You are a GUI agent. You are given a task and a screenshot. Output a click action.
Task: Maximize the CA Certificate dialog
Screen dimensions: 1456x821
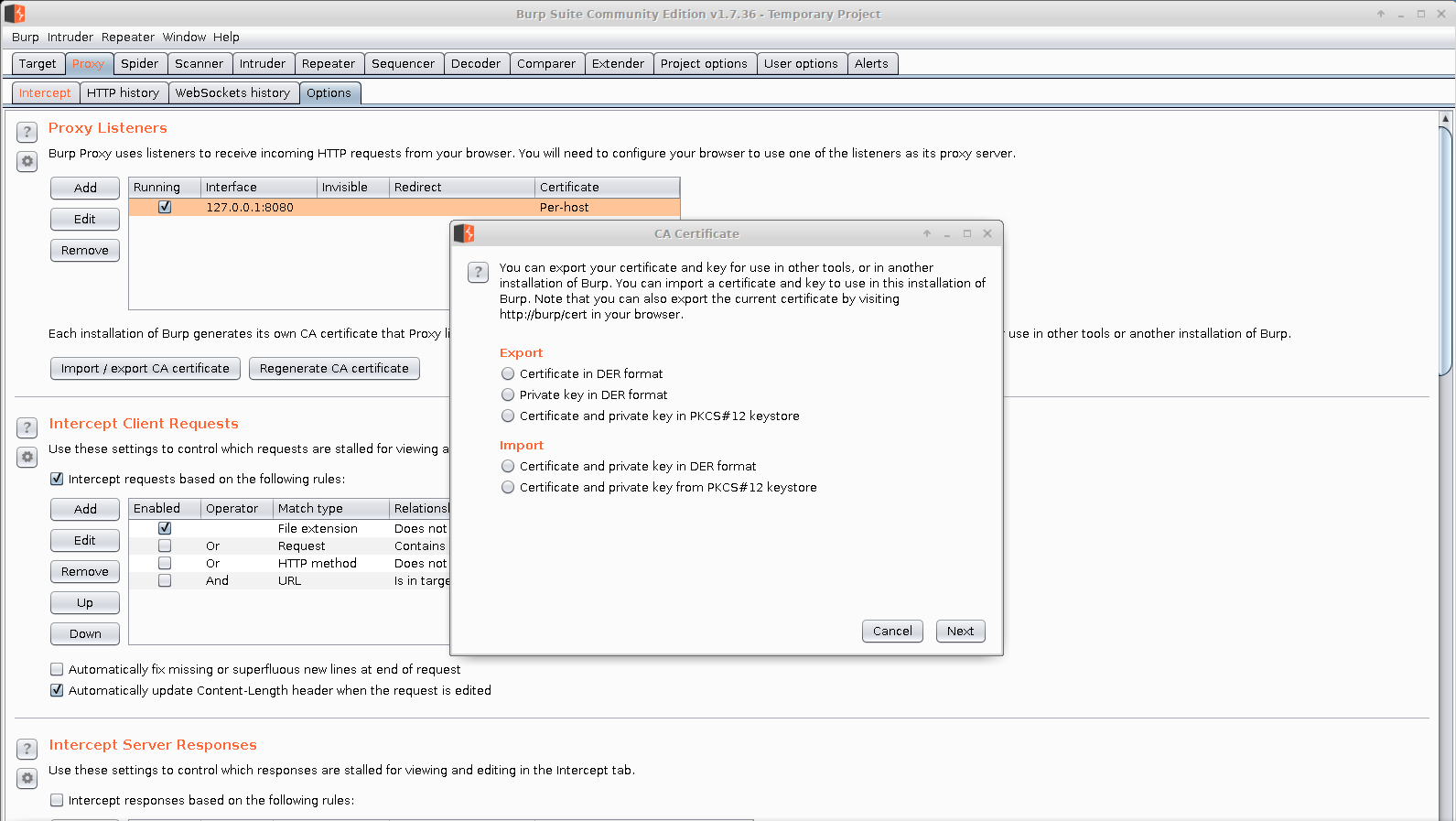pos(967,233)
